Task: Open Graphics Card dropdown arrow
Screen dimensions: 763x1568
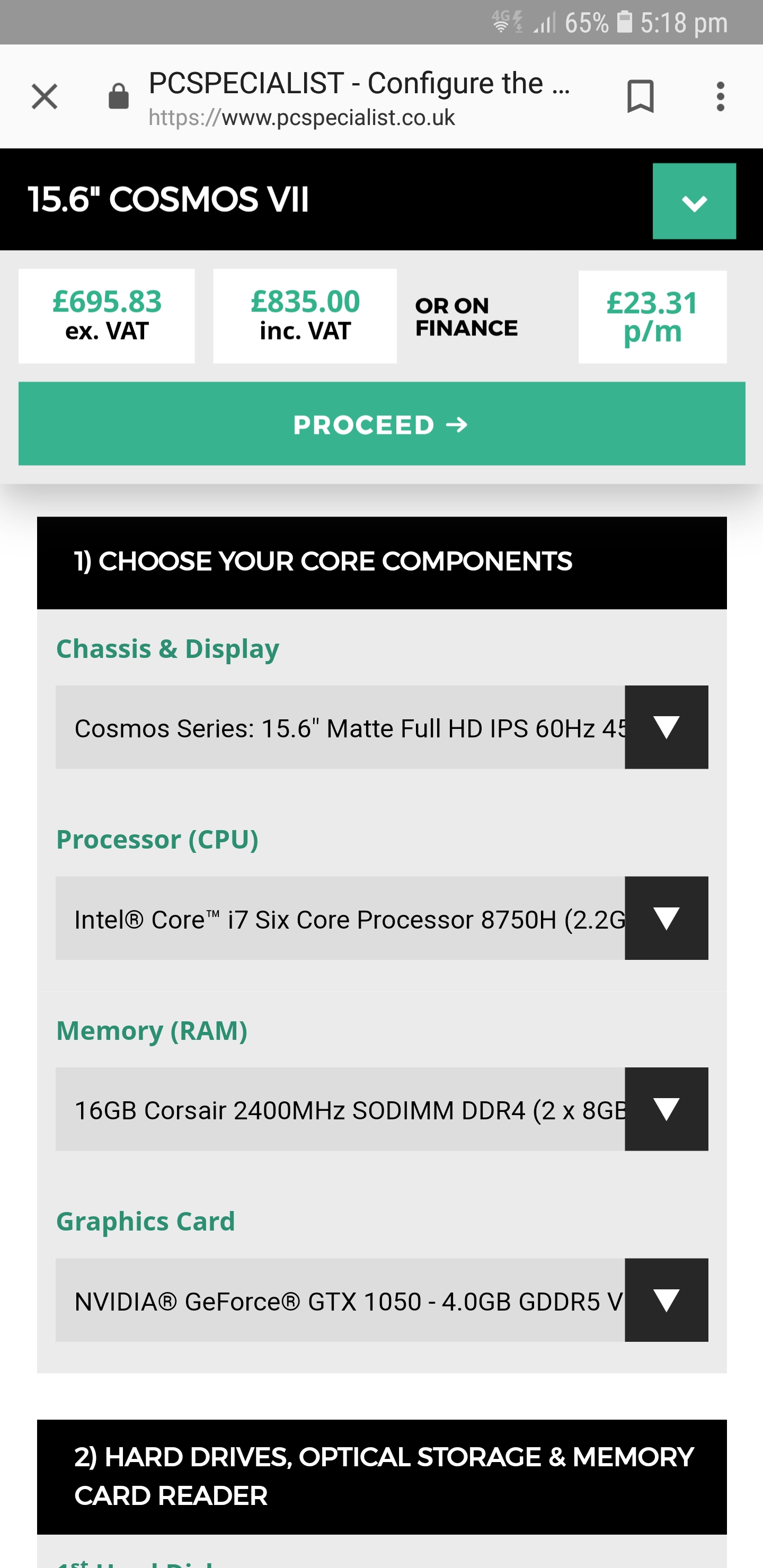Action: coord(666,1300)
